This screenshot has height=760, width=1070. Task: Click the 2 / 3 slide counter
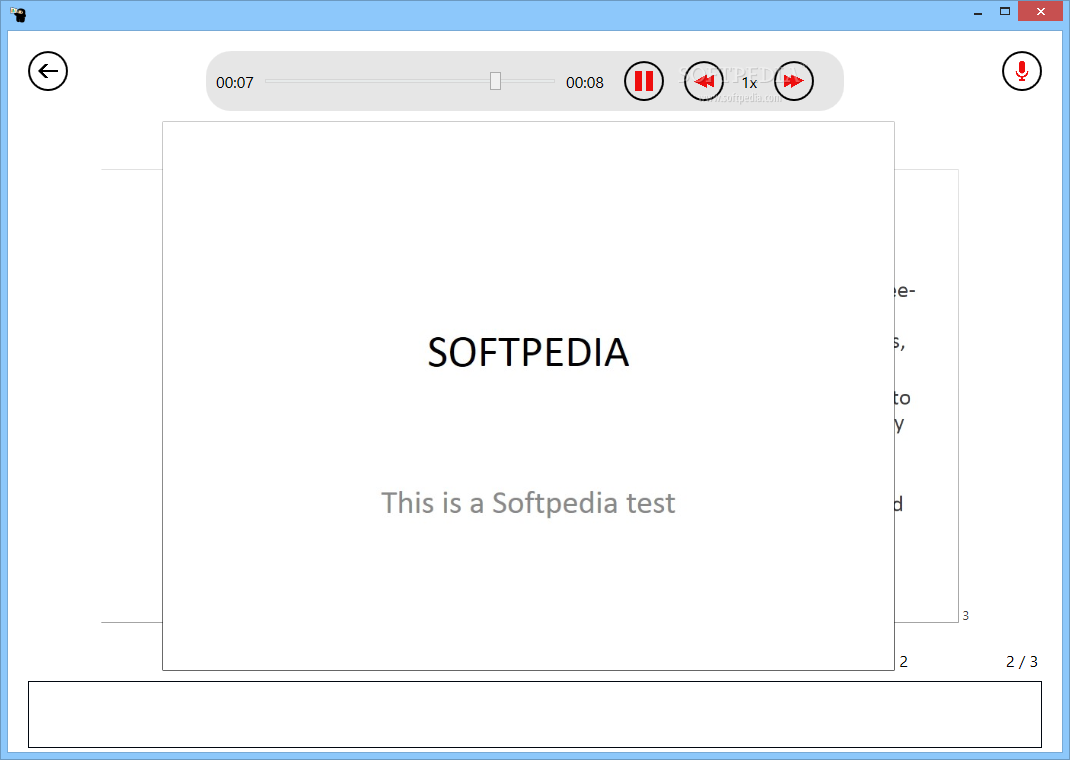coord(1022,662)
